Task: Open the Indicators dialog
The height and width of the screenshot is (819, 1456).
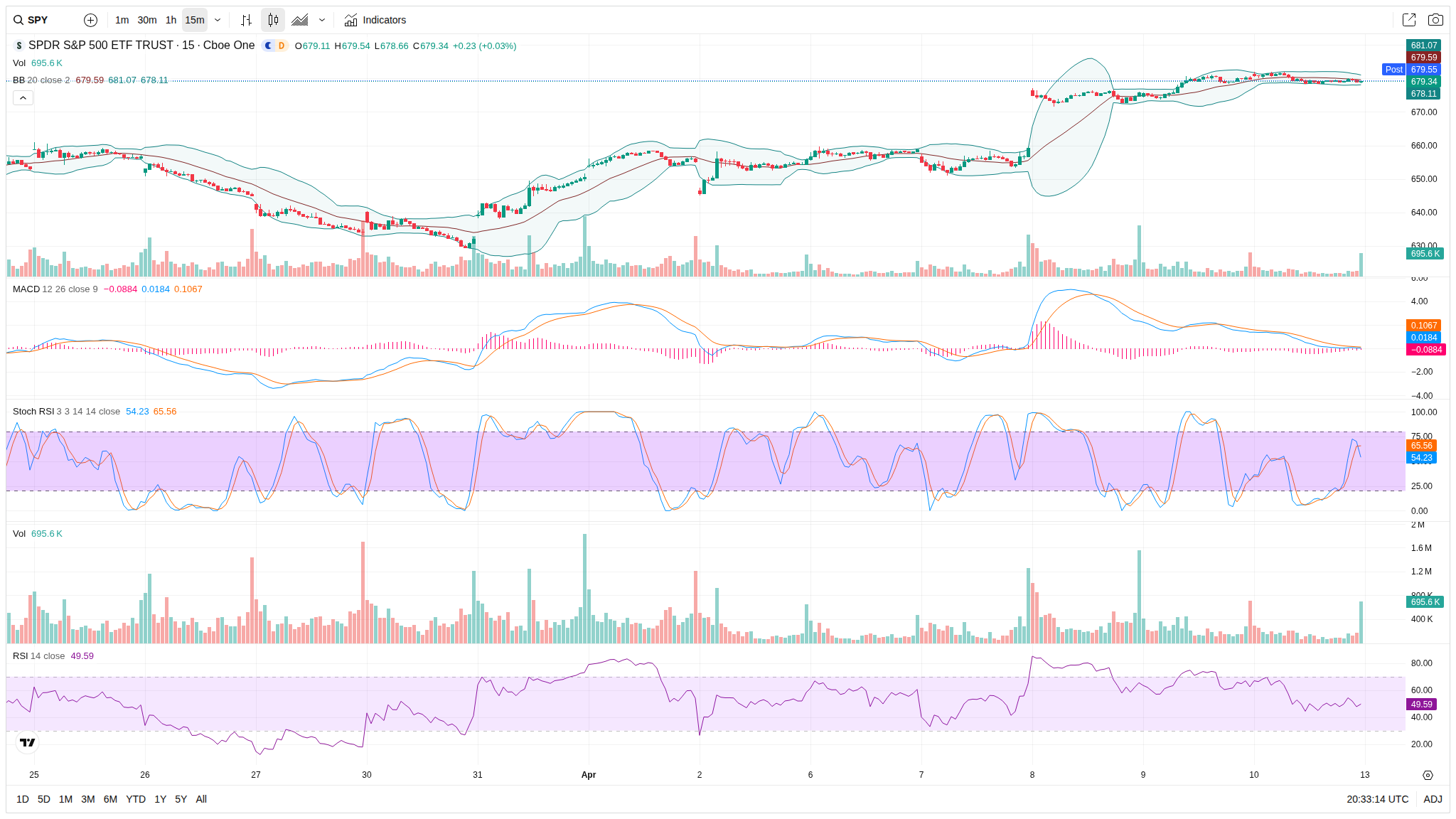Action: [375, 20]
